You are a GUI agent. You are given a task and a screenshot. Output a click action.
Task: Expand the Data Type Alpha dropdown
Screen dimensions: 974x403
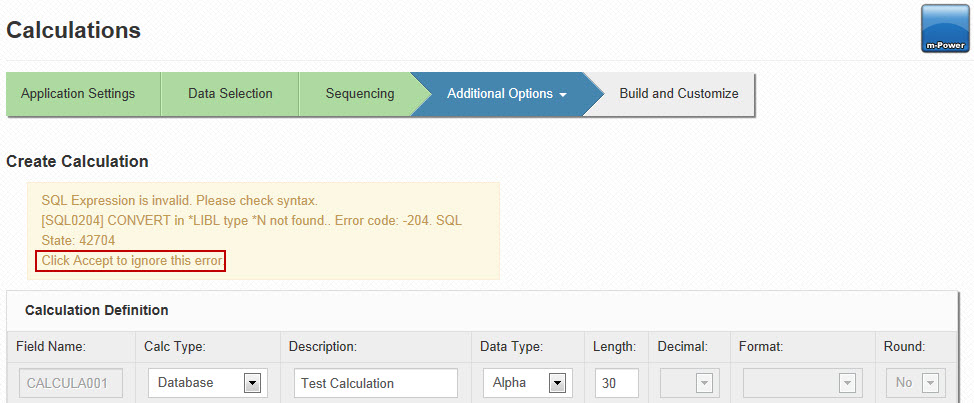(525, 383)
